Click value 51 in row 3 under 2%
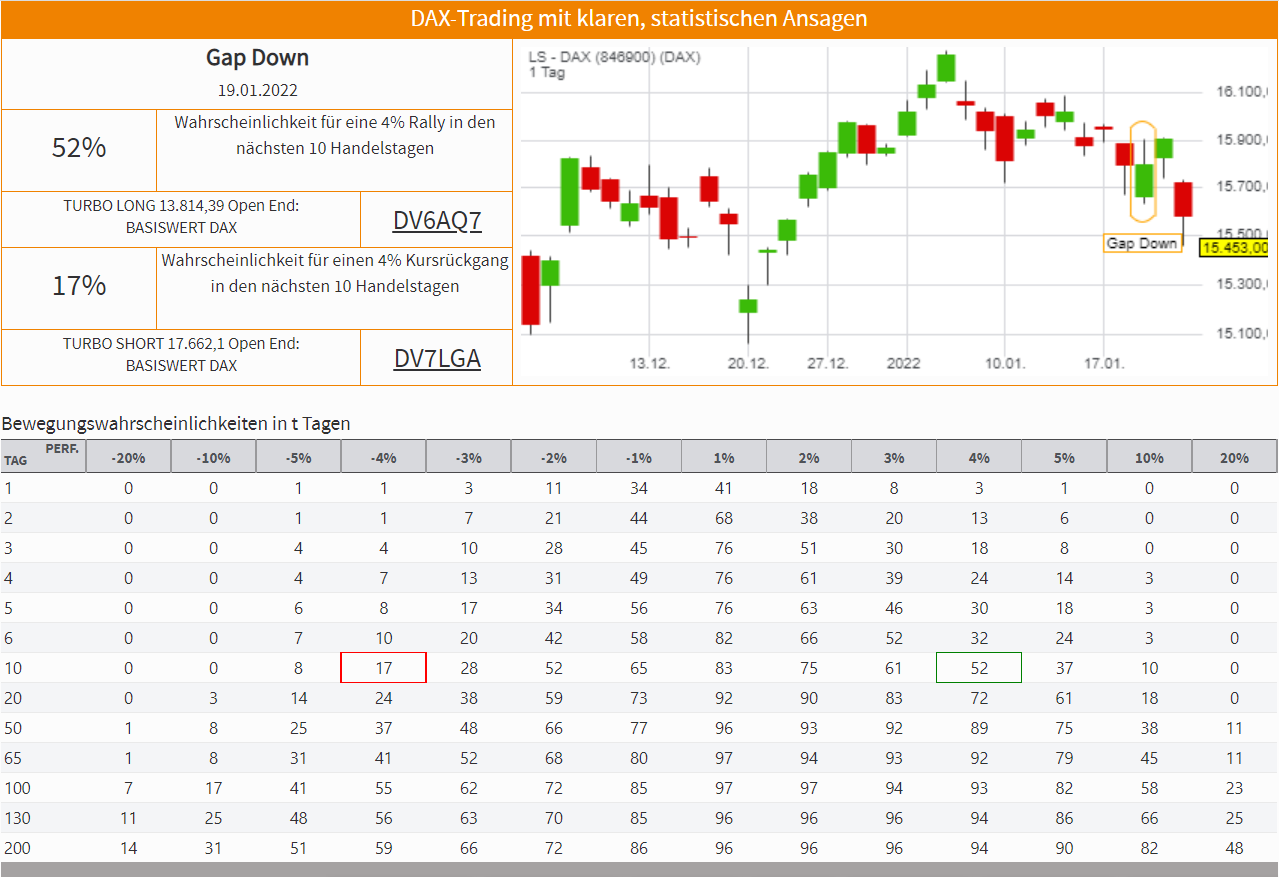 (x=809, y=548)
